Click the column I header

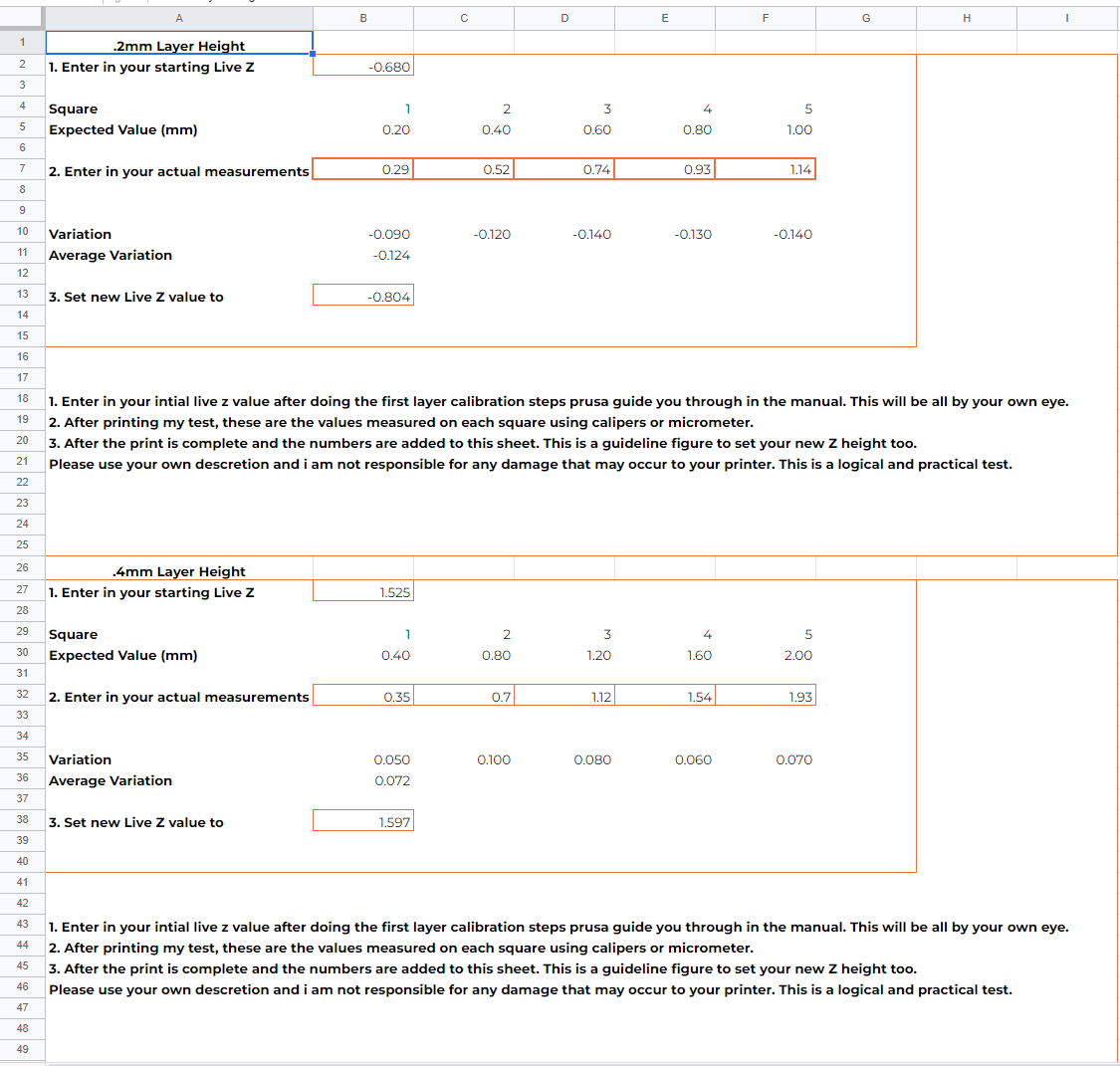[x=1066, y=18]
